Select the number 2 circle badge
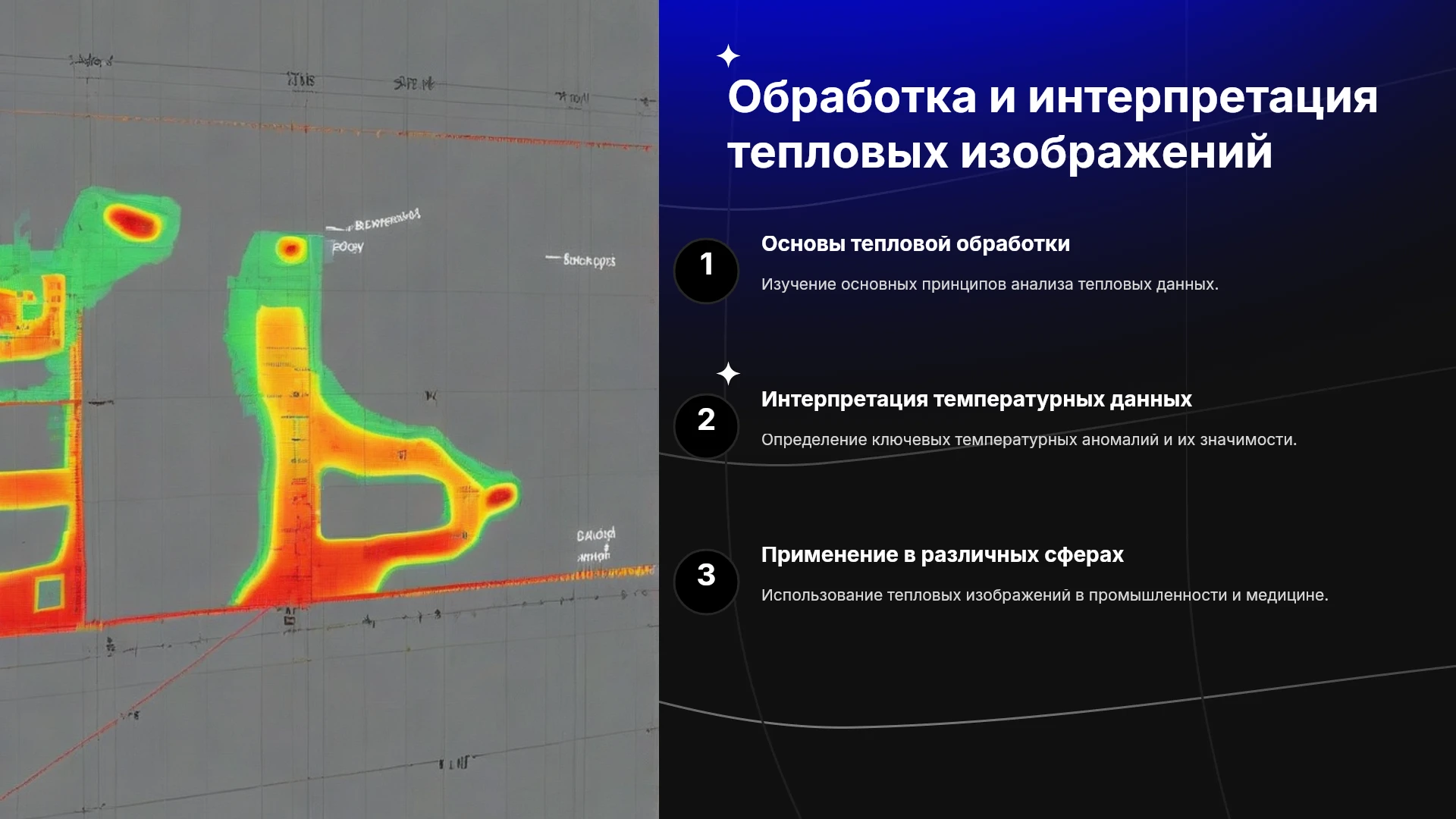The image size is (1456, 819). point(706,426)
